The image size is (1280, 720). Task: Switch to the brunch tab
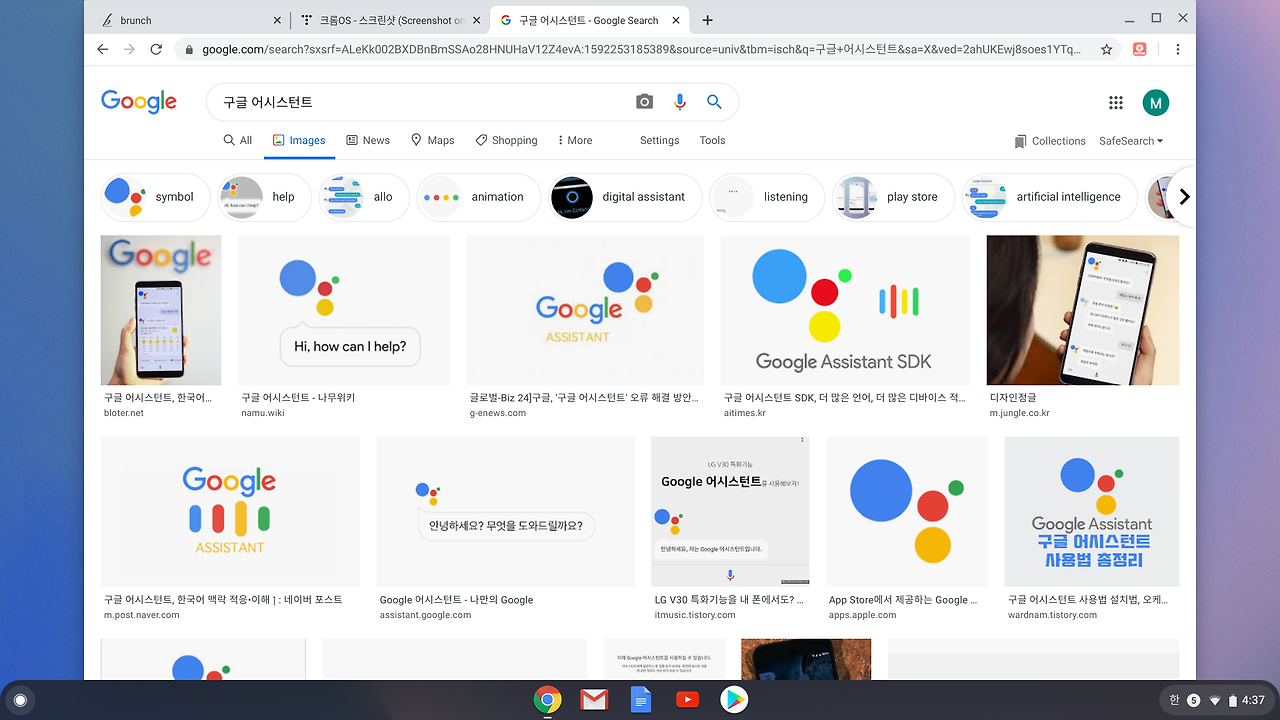[190, 20]
